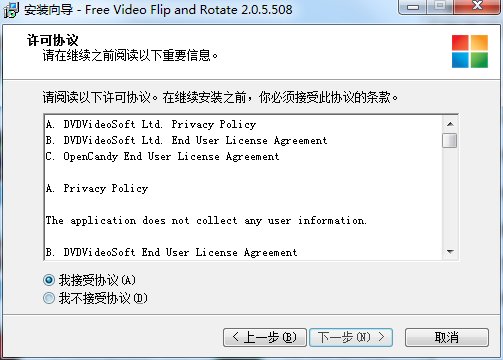This screenshot has width=503, height=360.
Task: Select the 我不接受协议(D) radio button
Action: coord(49,298)
